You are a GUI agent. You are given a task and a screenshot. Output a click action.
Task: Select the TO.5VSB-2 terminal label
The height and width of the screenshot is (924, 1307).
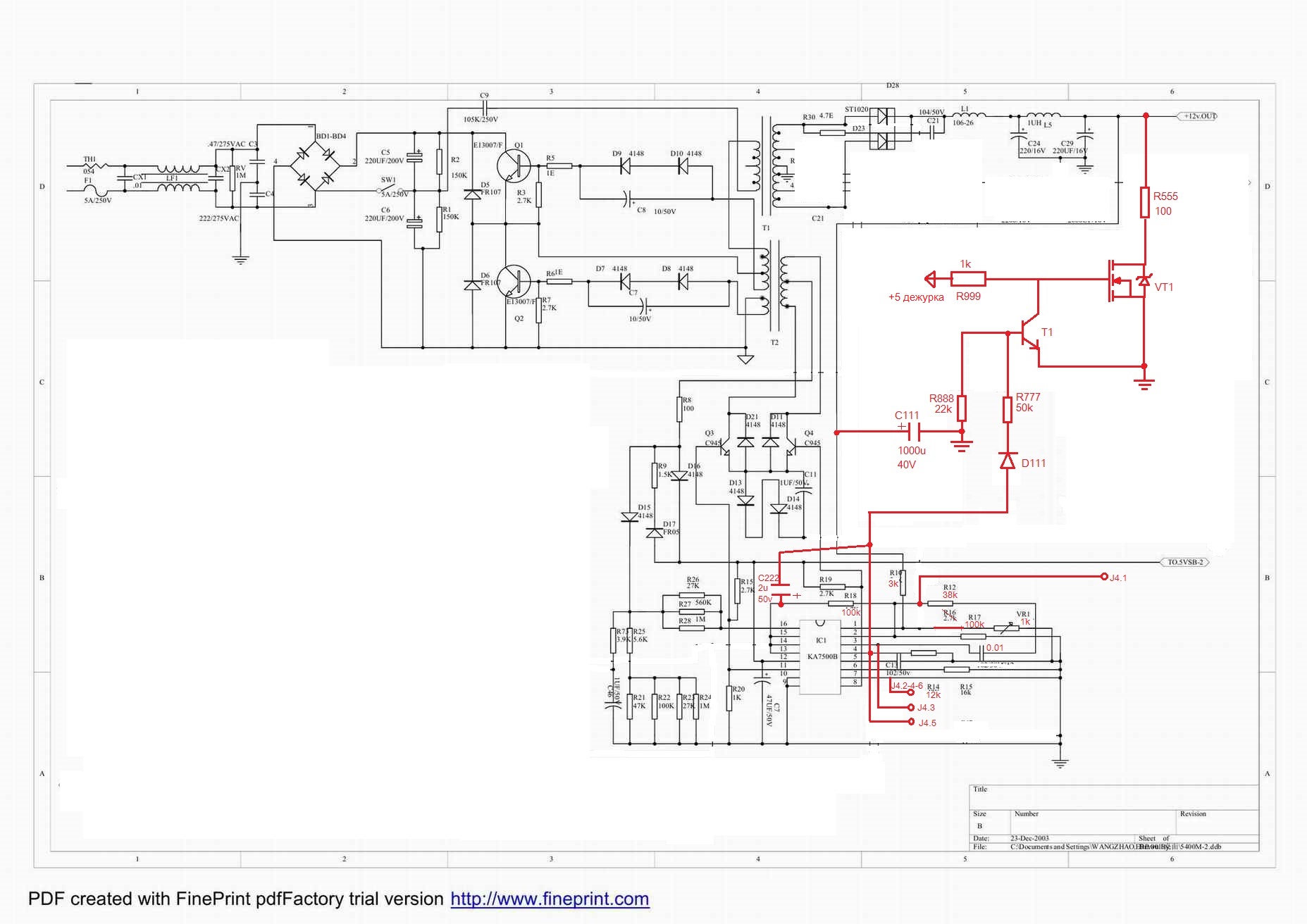(1185, 562)
